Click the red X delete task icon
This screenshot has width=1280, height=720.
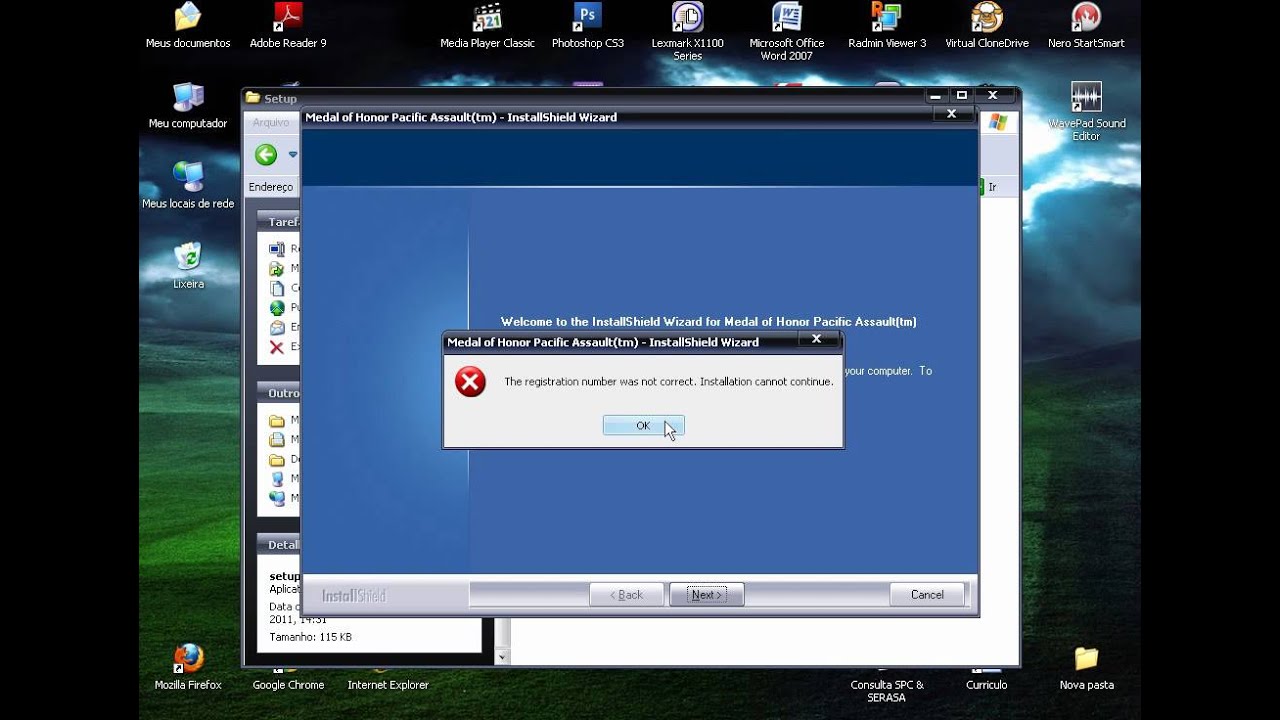coord(277,347)
